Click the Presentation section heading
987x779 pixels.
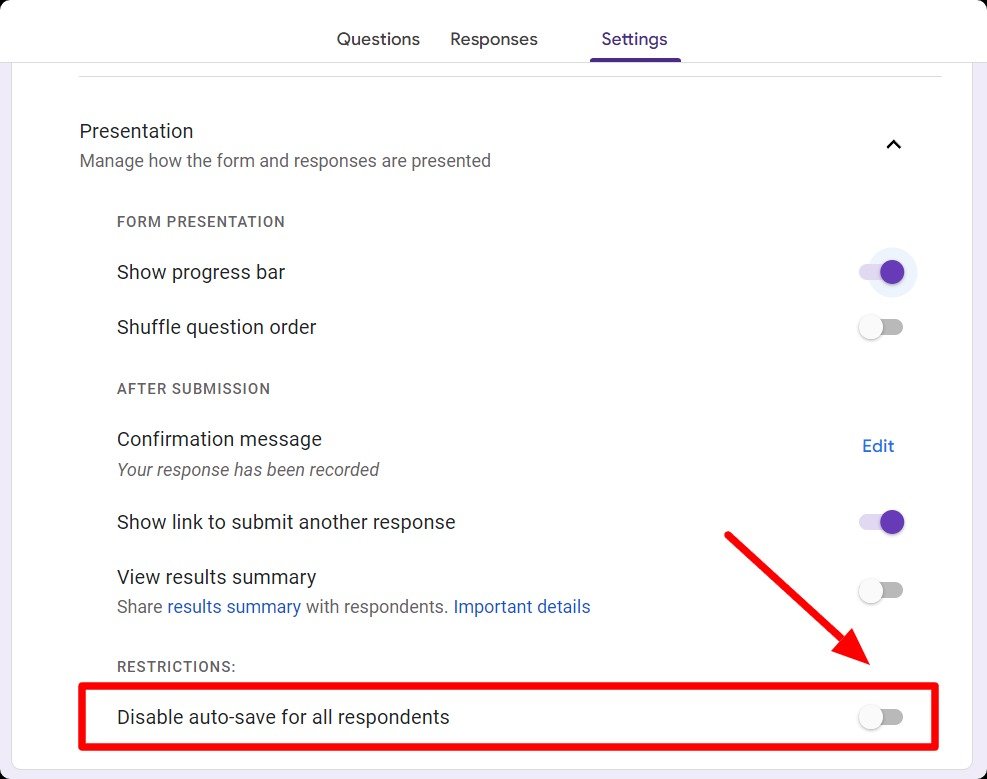point(136,131)
